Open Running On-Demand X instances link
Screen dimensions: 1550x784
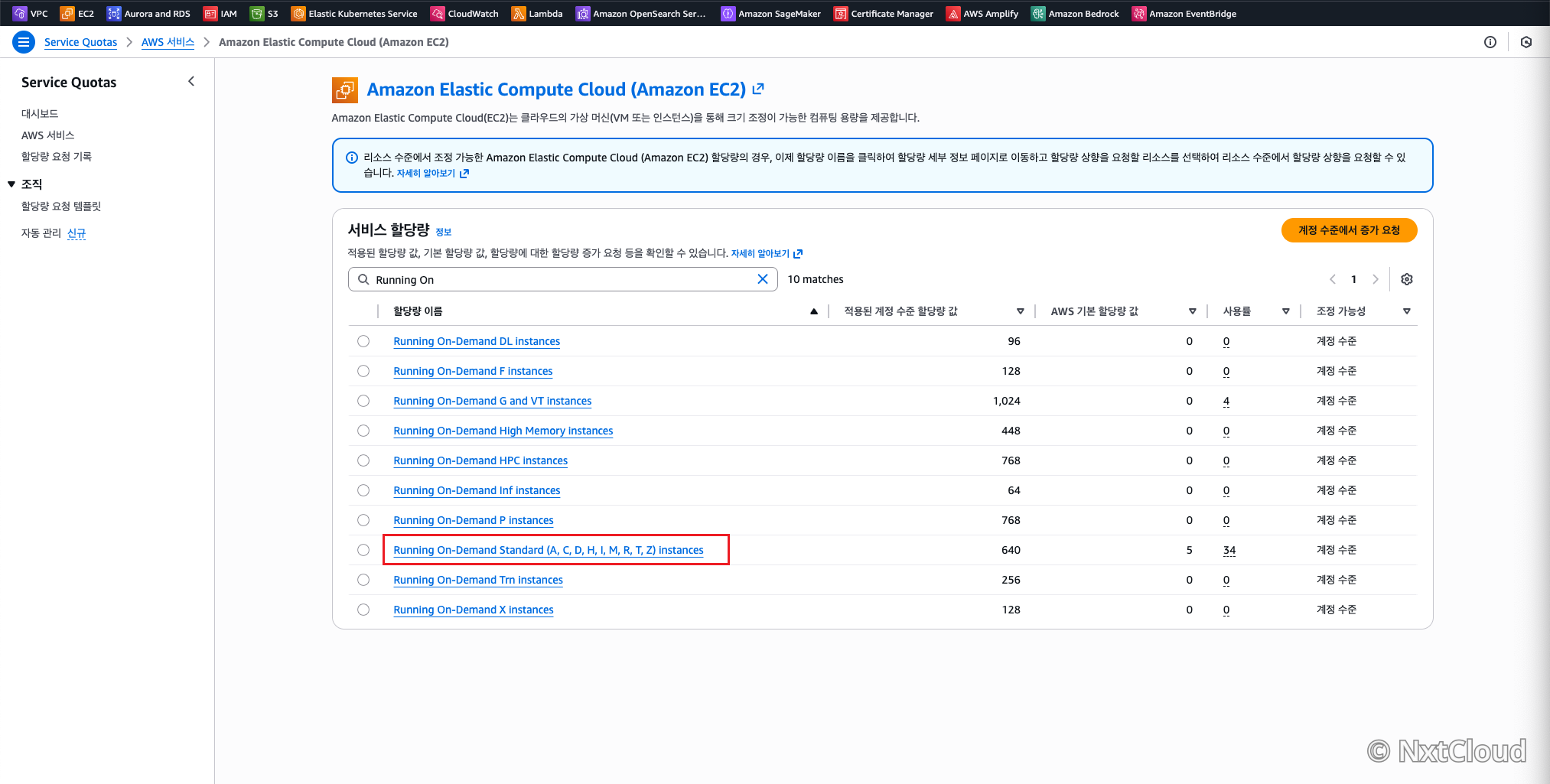[x=474, y=610]
